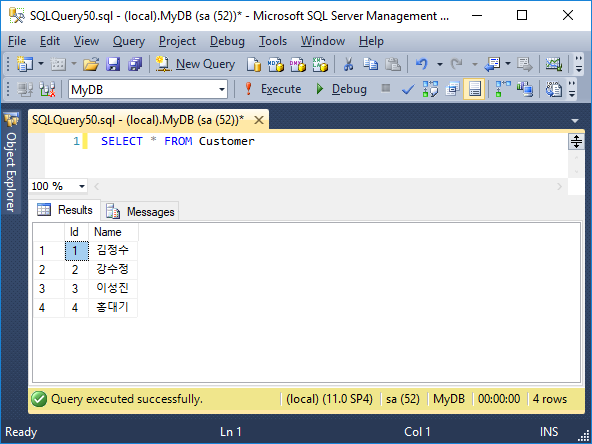592x444 pixels.
Task: Click the Open File folder icon
Action: tap(91, 64)
